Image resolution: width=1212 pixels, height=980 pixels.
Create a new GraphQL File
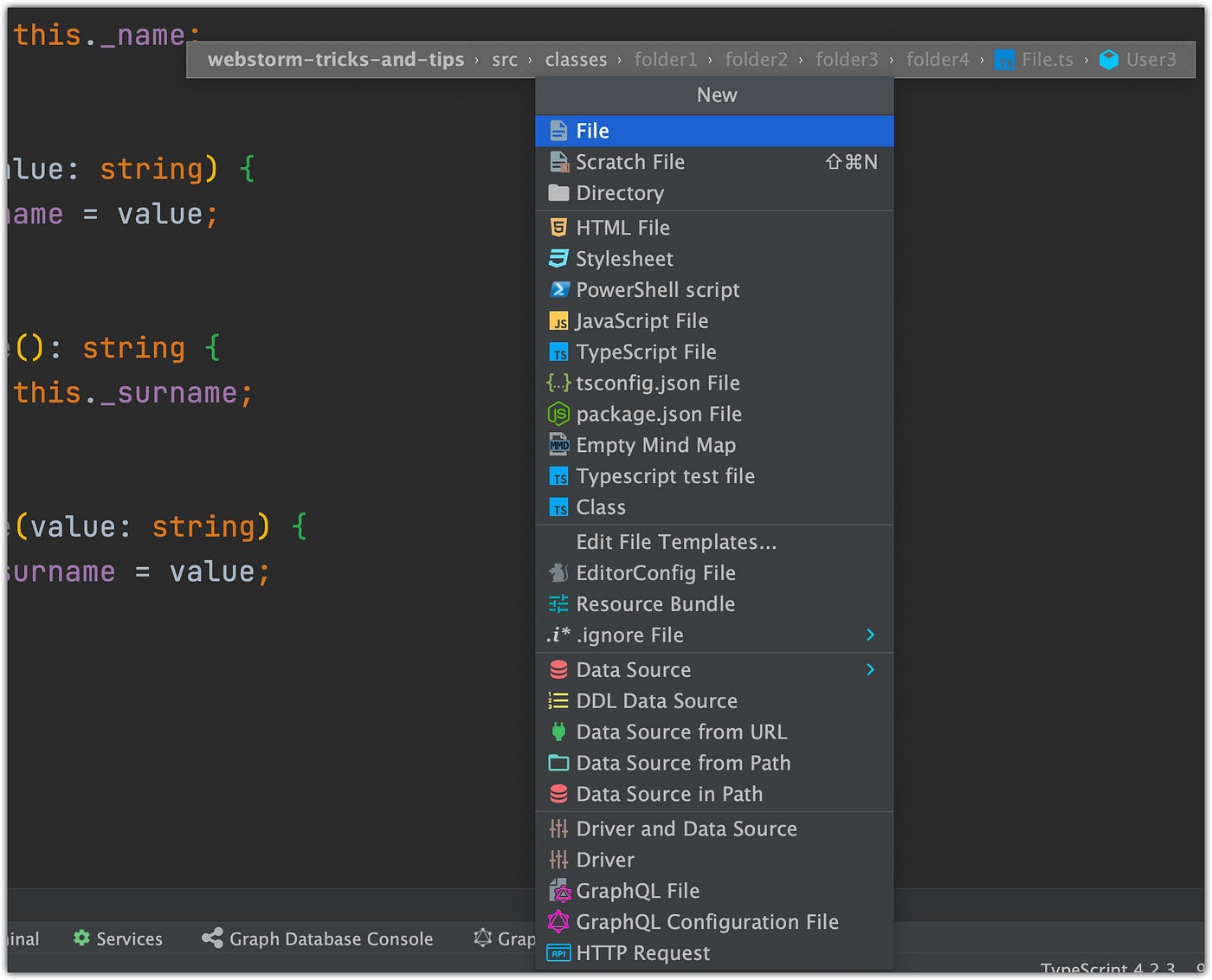point(638,891)
